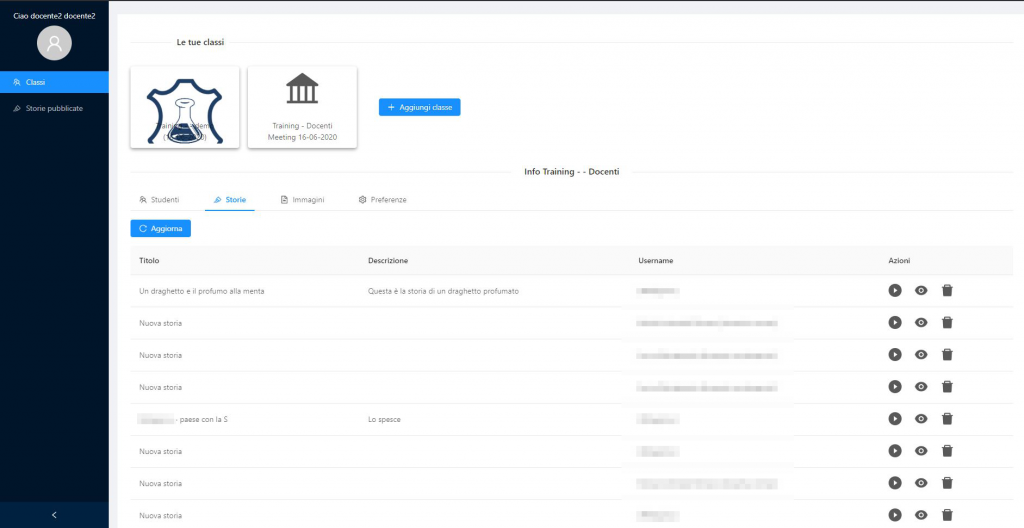The image size is (1024, 528).
Task: Show preview of the first 'Nuova storia' entry
Action: [921, 322]
